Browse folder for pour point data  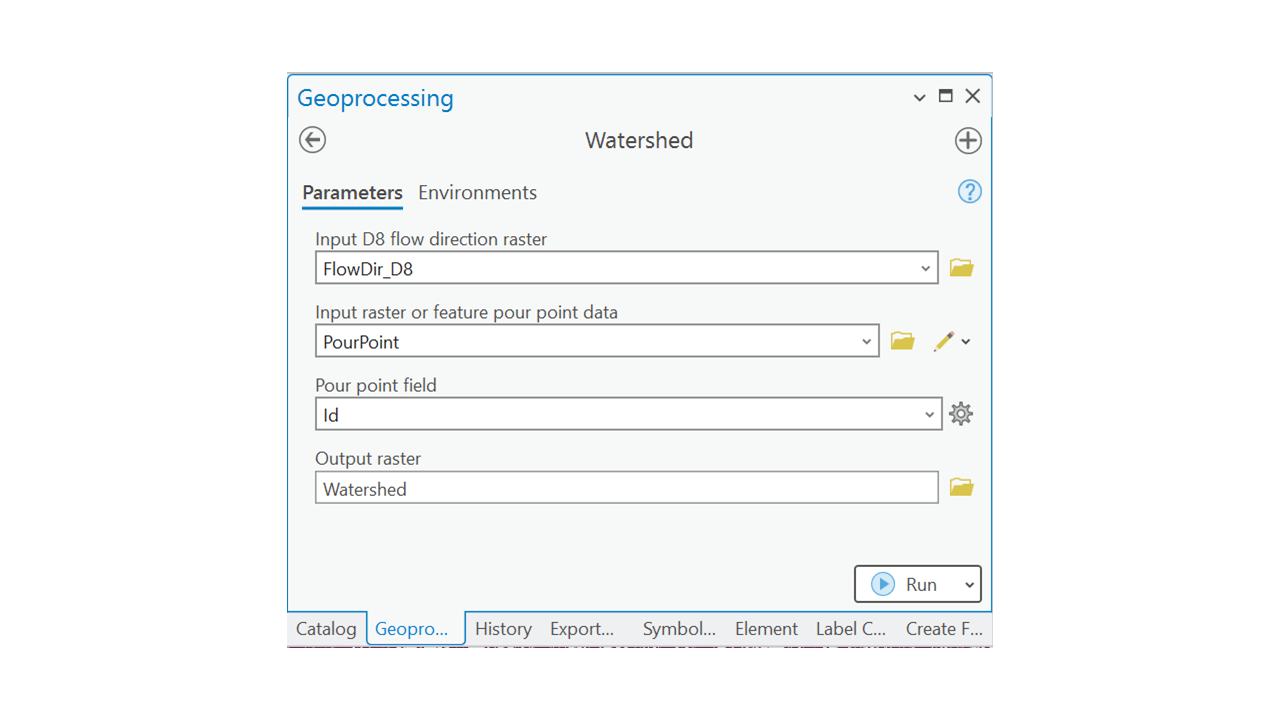click(902, 341)
